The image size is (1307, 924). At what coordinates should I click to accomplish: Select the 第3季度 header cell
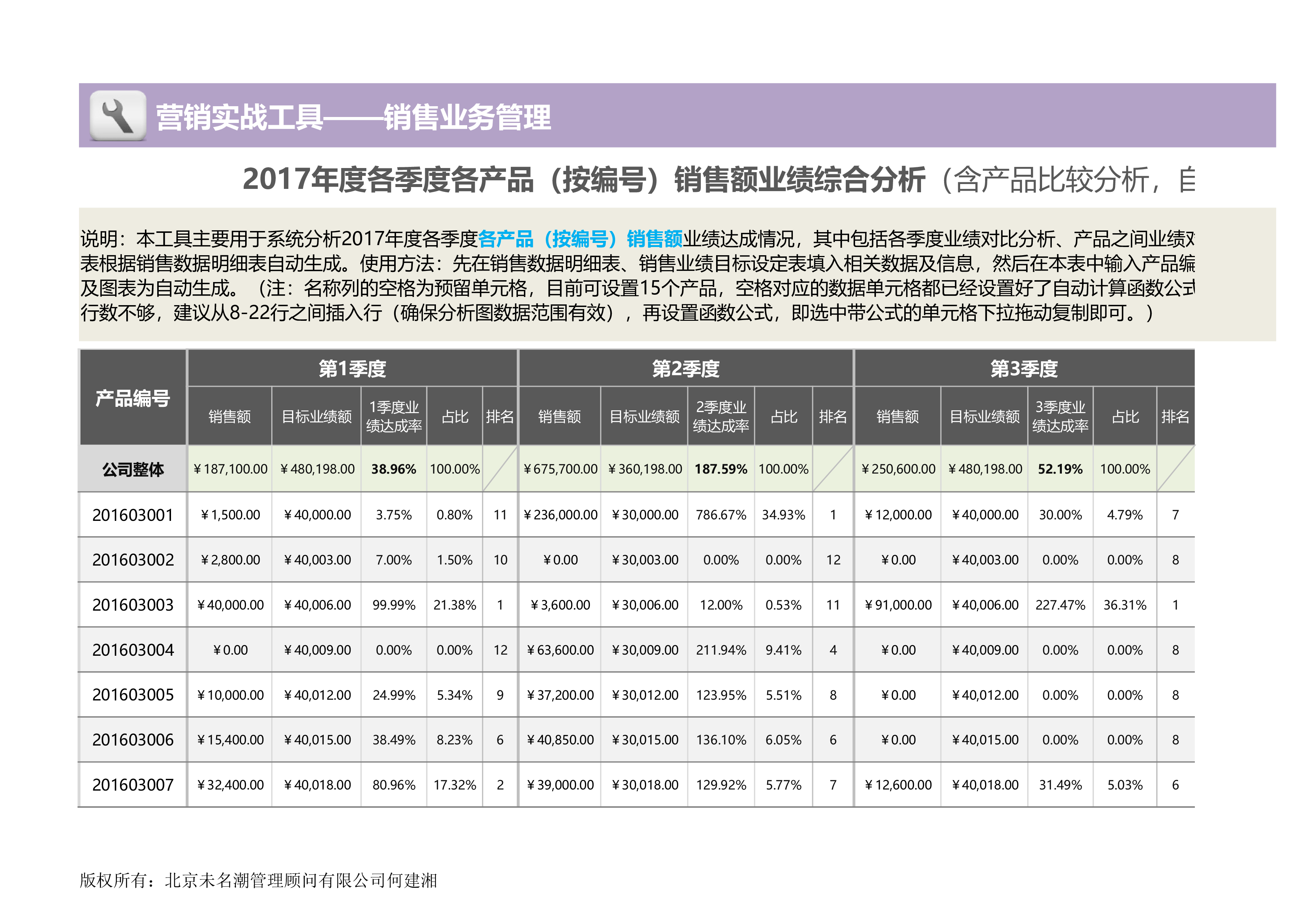1024,368
